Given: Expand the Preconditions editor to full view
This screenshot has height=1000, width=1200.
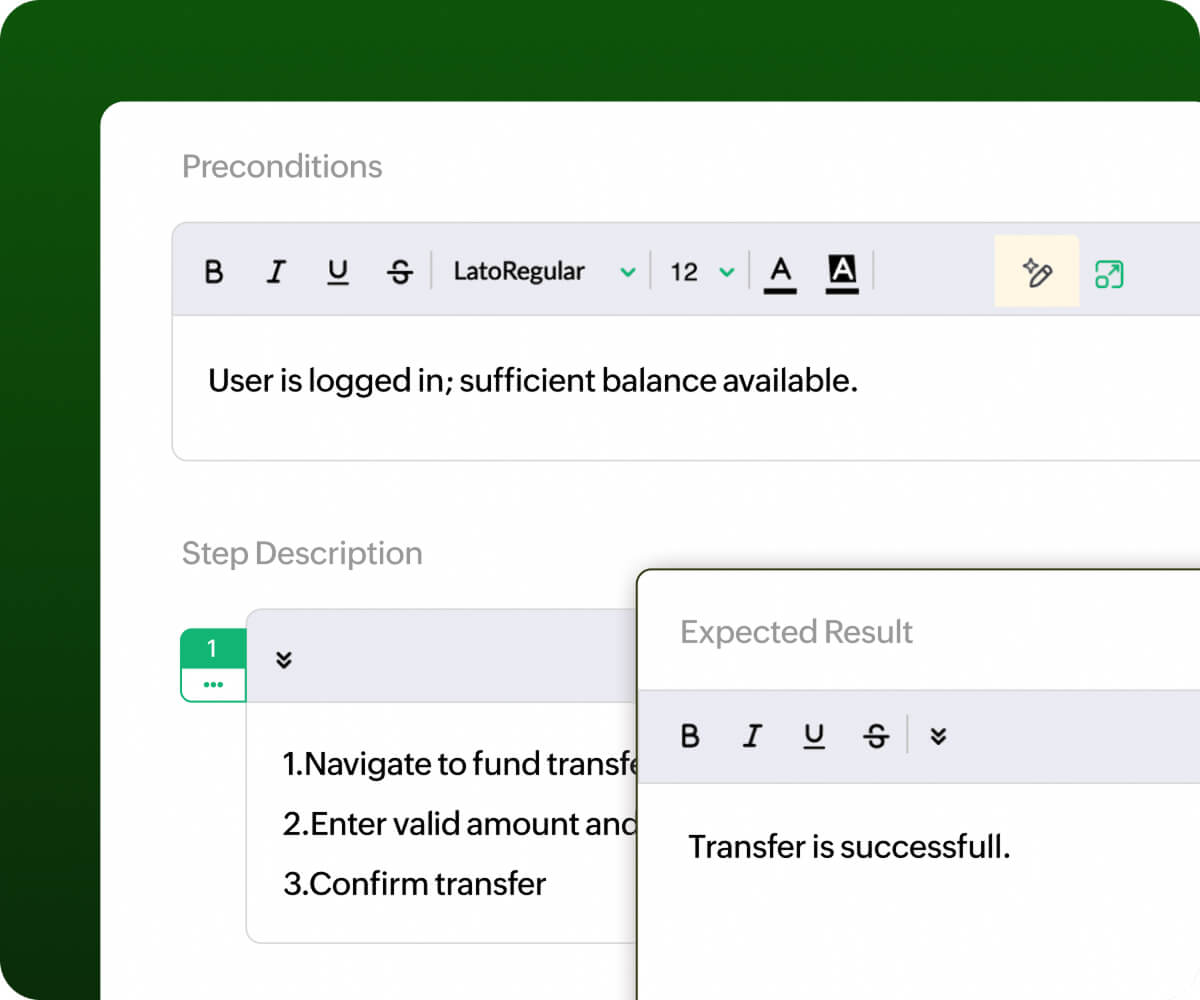Looking at the screenshot, I should click(1109, 274).
